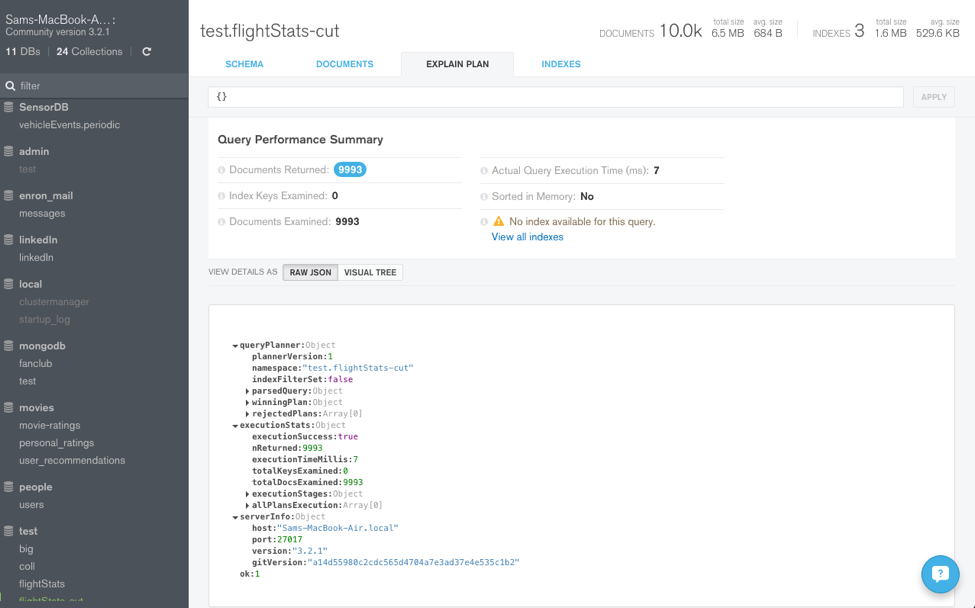The image size is (975, 608).
Task: Click the blue help chat bubble icon
Action: [x=940, y=574]
